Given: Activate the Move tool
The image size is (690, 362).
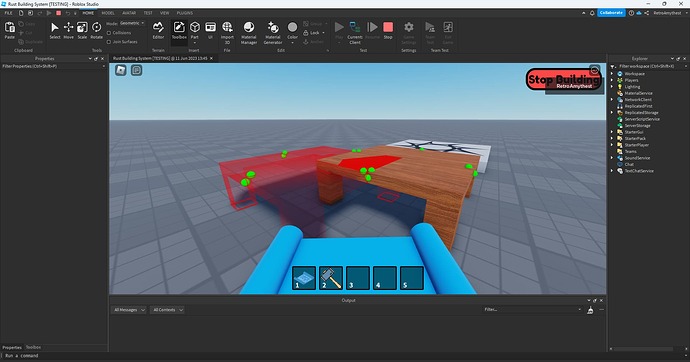Looking at the screenshot, I should (68, 28).
